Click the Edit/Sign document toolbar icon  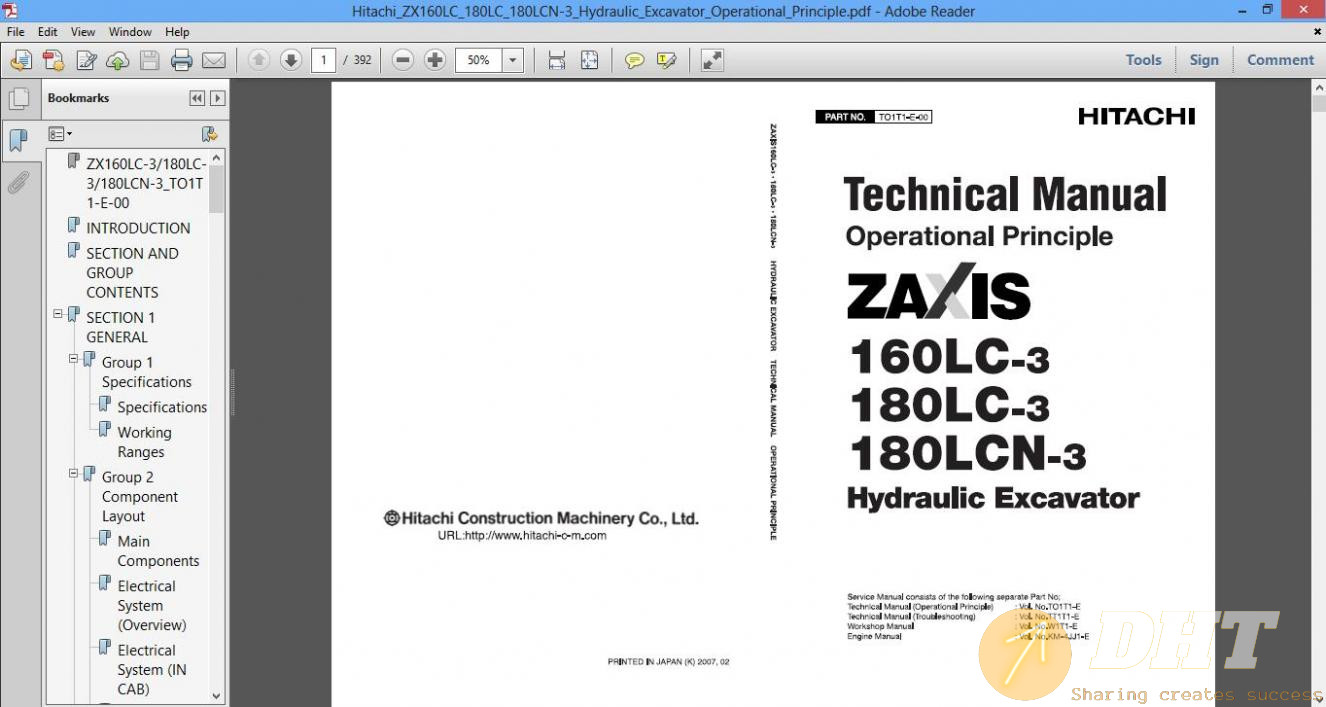point(86,60)
